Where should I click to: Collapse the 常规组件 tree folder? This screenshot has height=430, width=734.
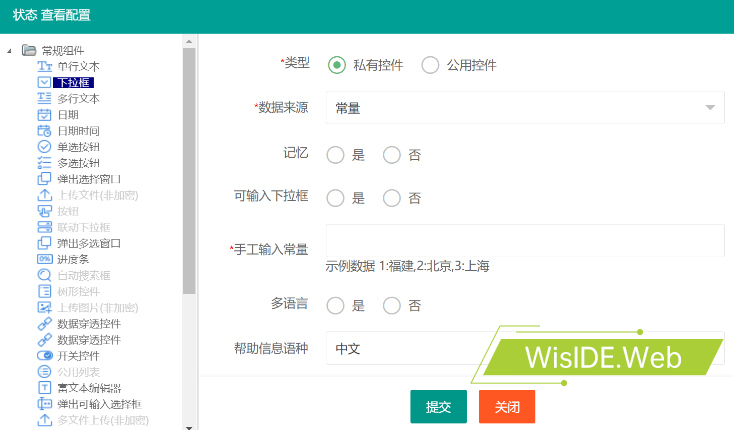10,51
